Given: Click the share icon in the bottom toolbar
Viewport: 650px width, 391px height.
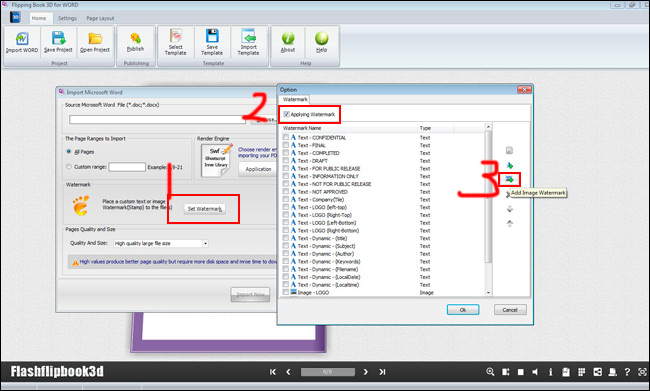Looking at the screenshot, I should tap(597, 372).
